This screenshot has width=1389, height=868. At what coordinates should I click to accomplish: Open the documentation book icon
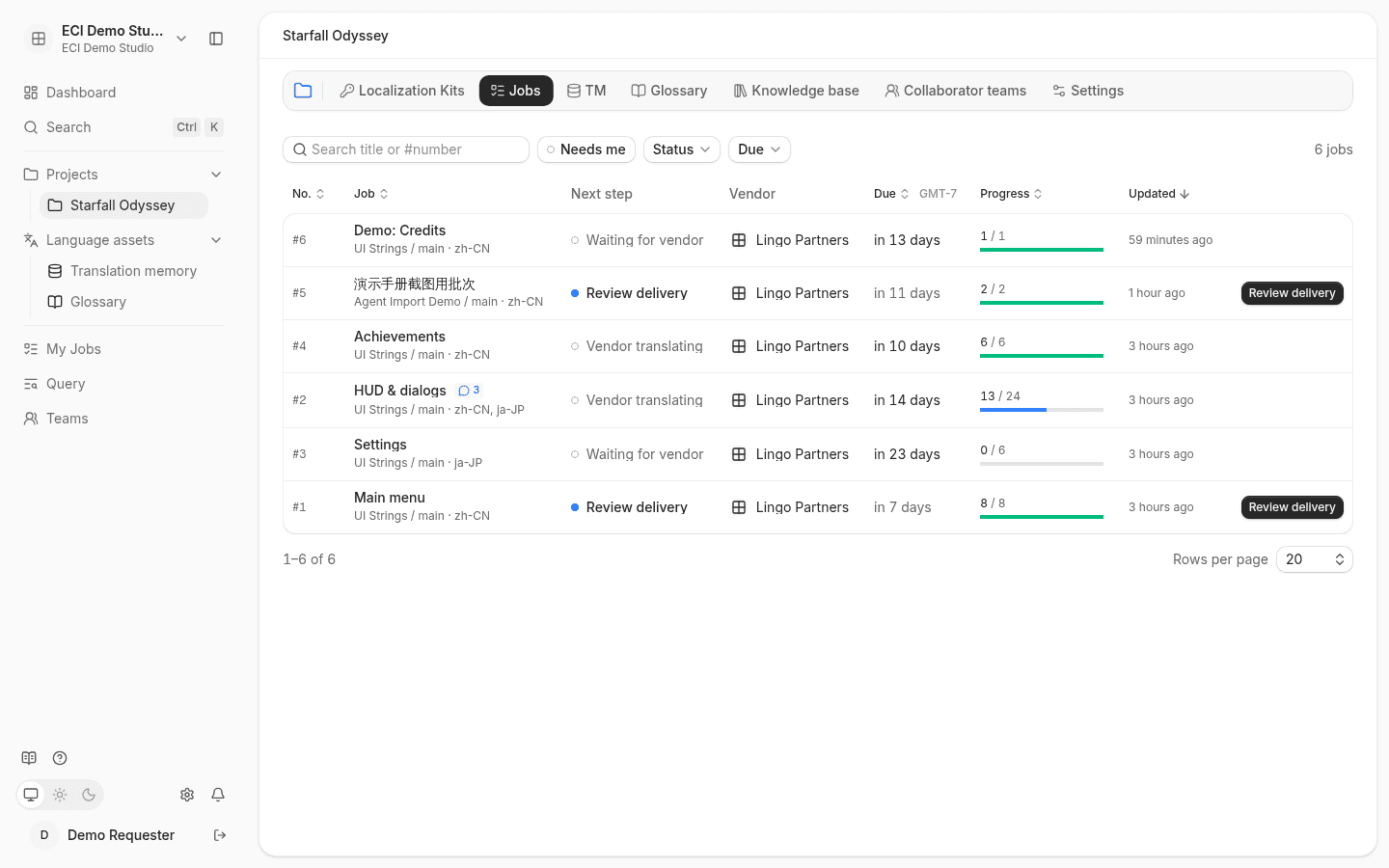pyautogui.click(x=29, y=758)
